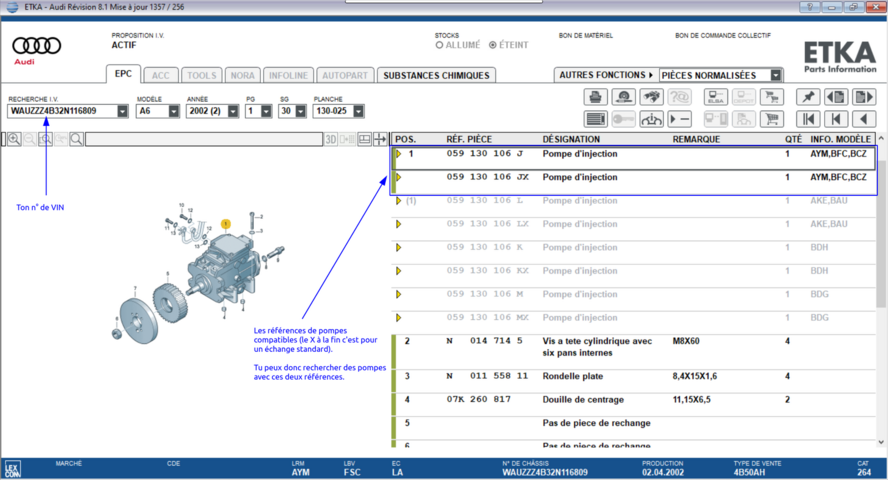Click the plain back arrow icon

click(864, 119)
